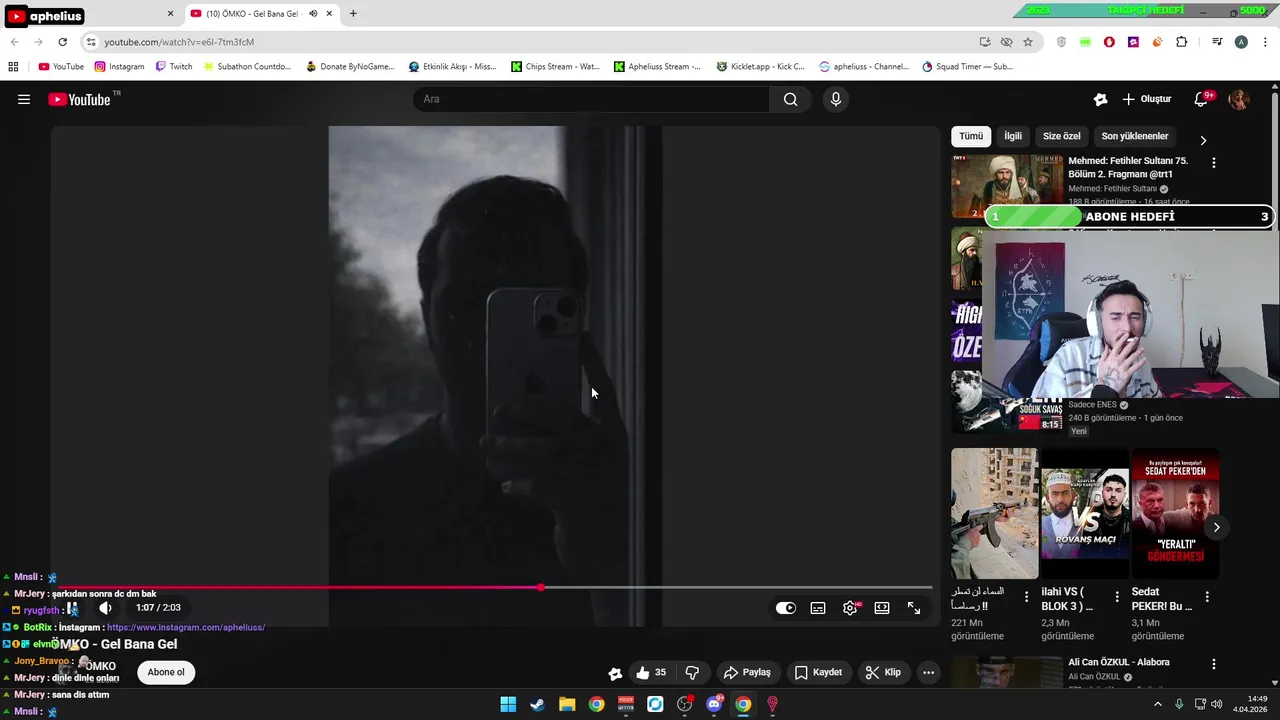The width and height of the screenshot is (1280, 720).
Task: Click the Oluştur create button
Action: point(1146,99)
